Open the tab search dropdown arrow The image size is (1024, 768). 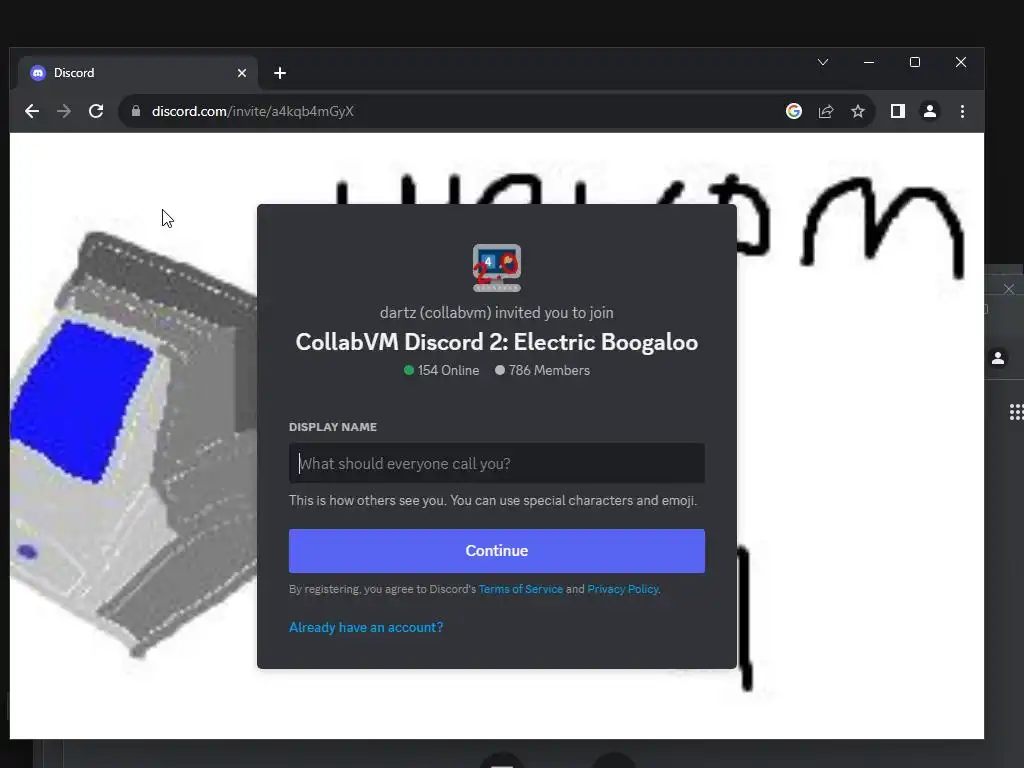point(823,62)
